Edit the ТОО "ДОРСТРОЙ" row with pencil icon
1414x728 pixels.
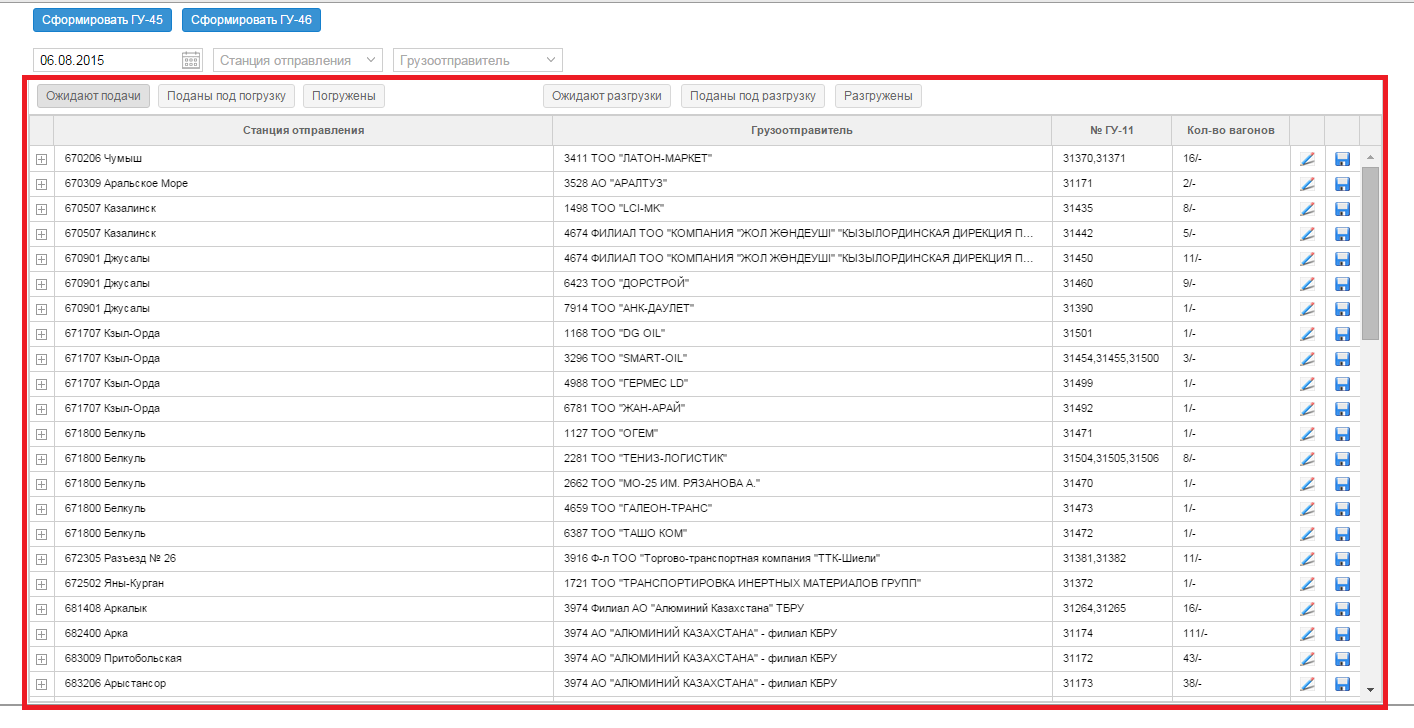click(1307, 283)
